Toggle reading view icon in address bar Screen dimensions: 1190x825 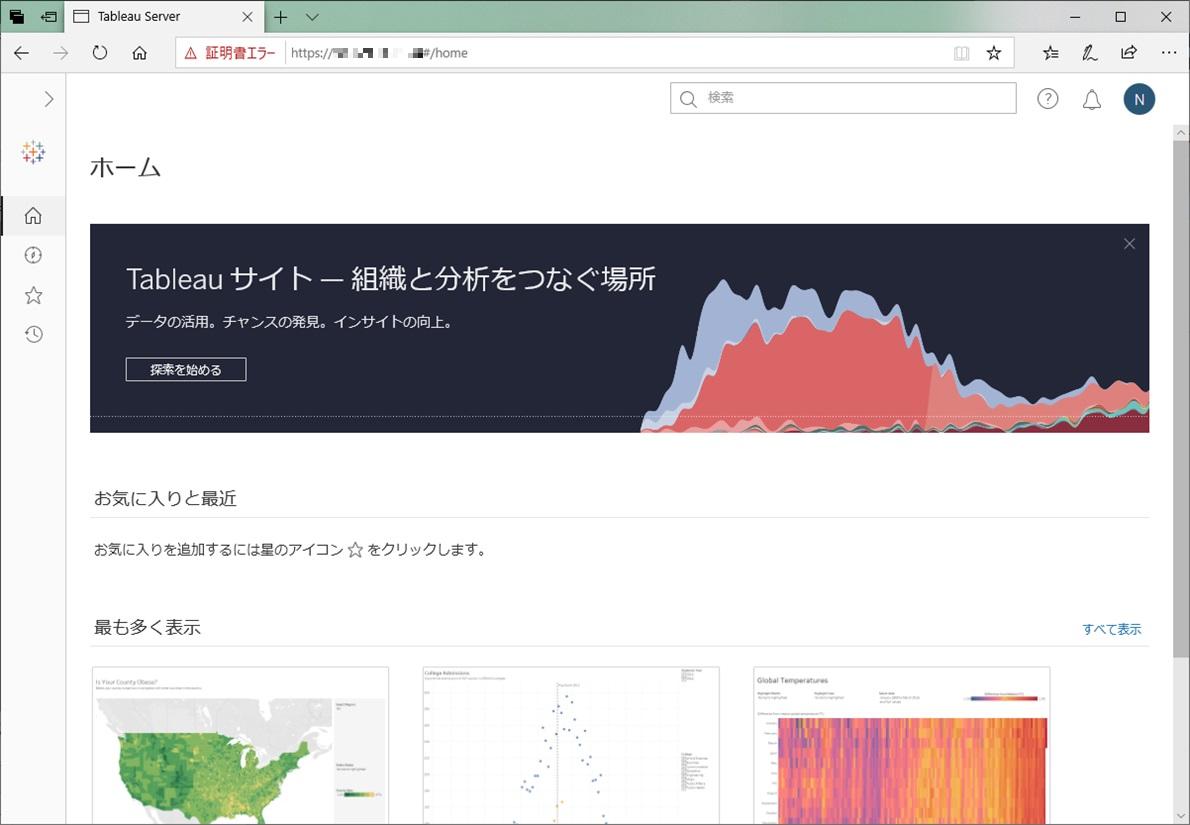point(962,53)
